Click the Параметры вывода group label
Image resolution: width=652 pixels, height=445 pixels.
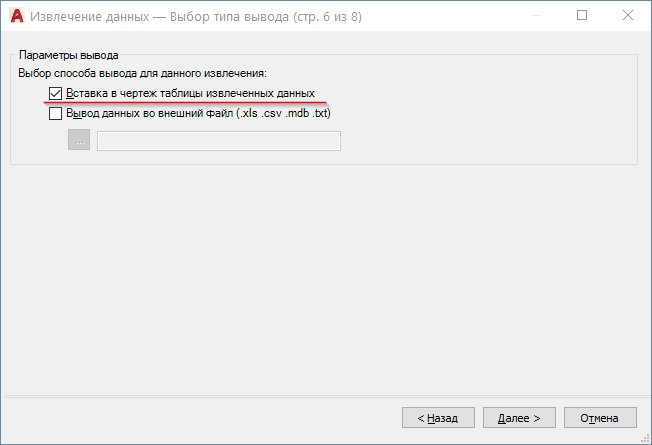click(69, 55)
